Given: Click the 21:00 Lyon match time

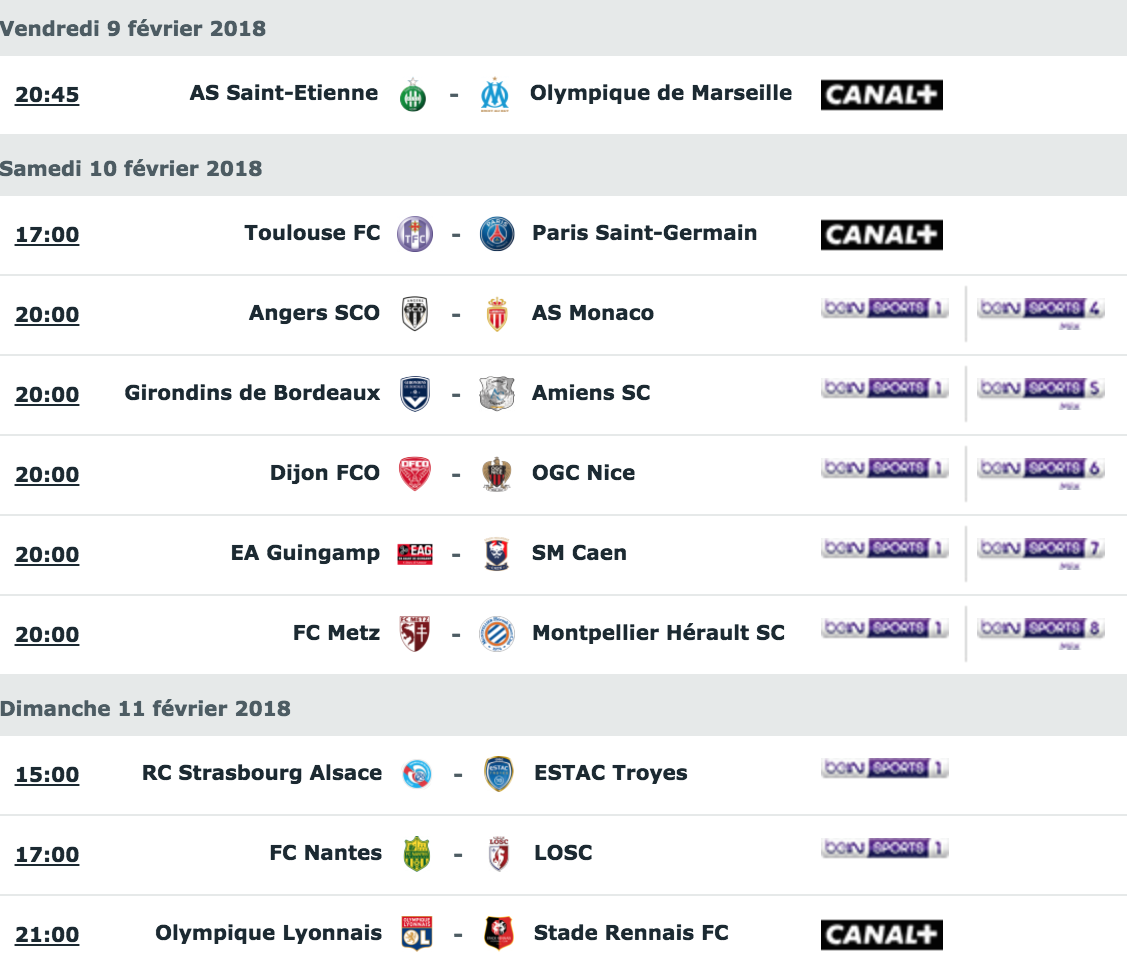Looking at the screenshot, I should (47, 934).
